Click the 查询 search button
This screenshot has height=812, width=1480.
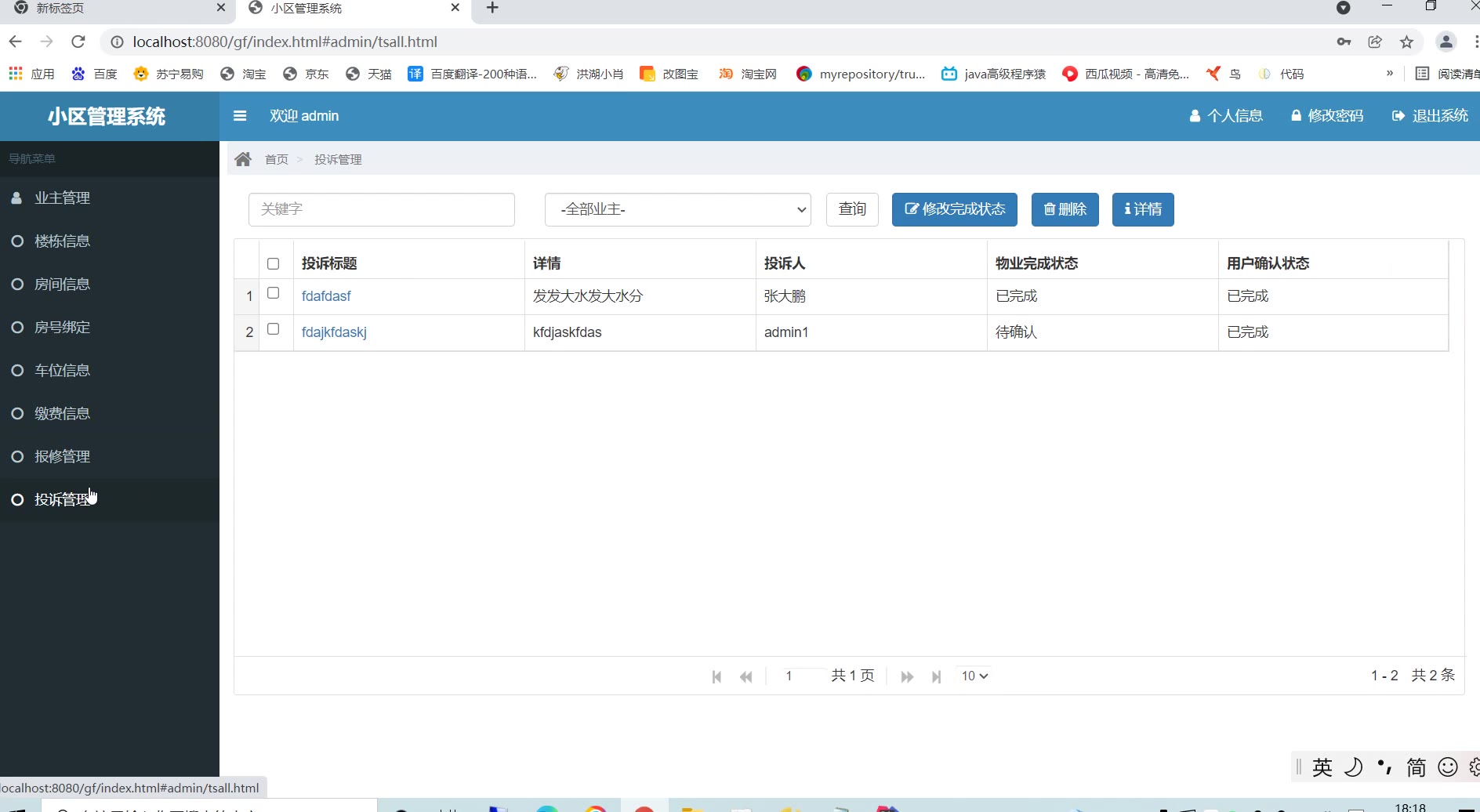coord(852,209)
